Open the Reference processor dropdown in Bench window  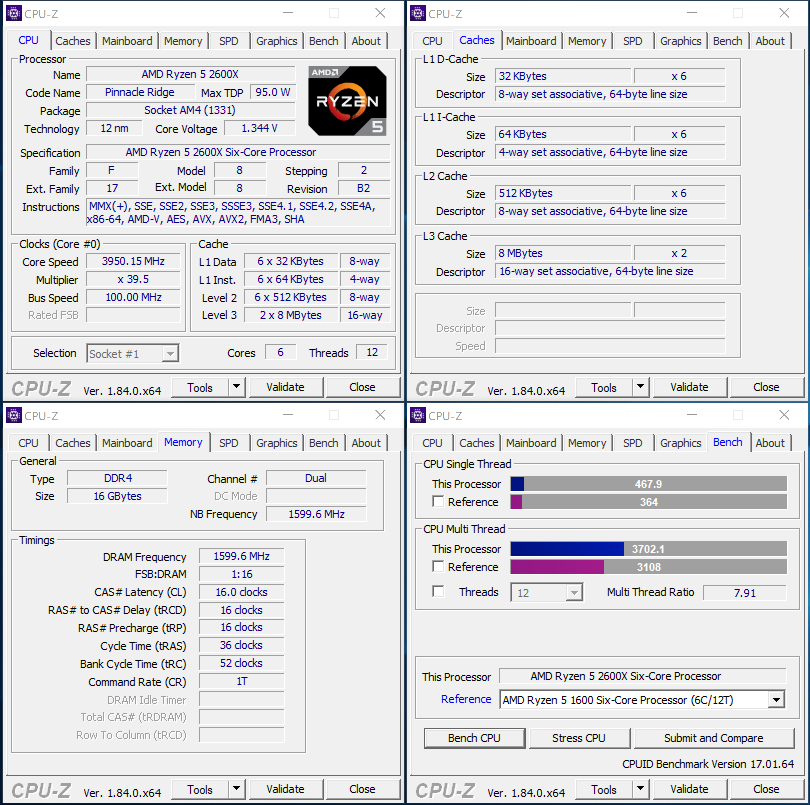click(x=642, y=700)
